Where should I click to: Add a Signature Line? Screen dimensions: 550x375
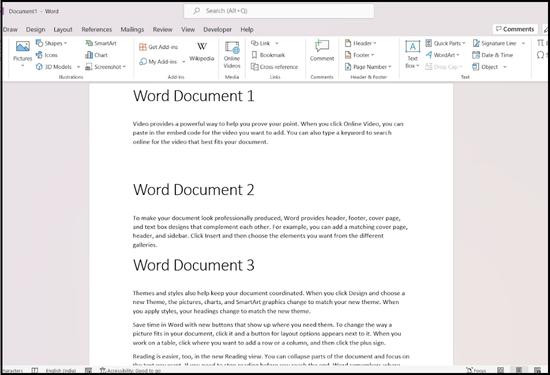[495, 43]
